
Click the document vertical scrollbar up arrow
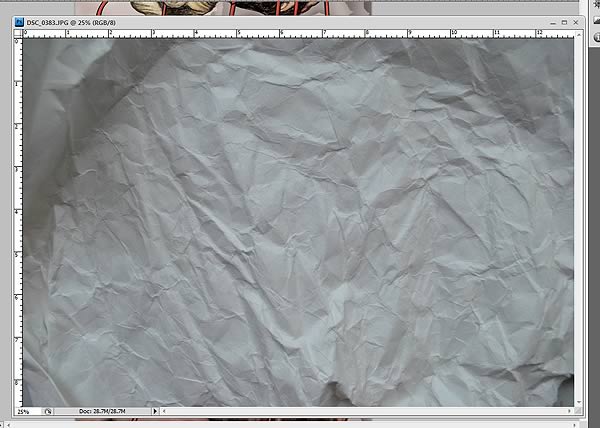(x=579, y=35)
